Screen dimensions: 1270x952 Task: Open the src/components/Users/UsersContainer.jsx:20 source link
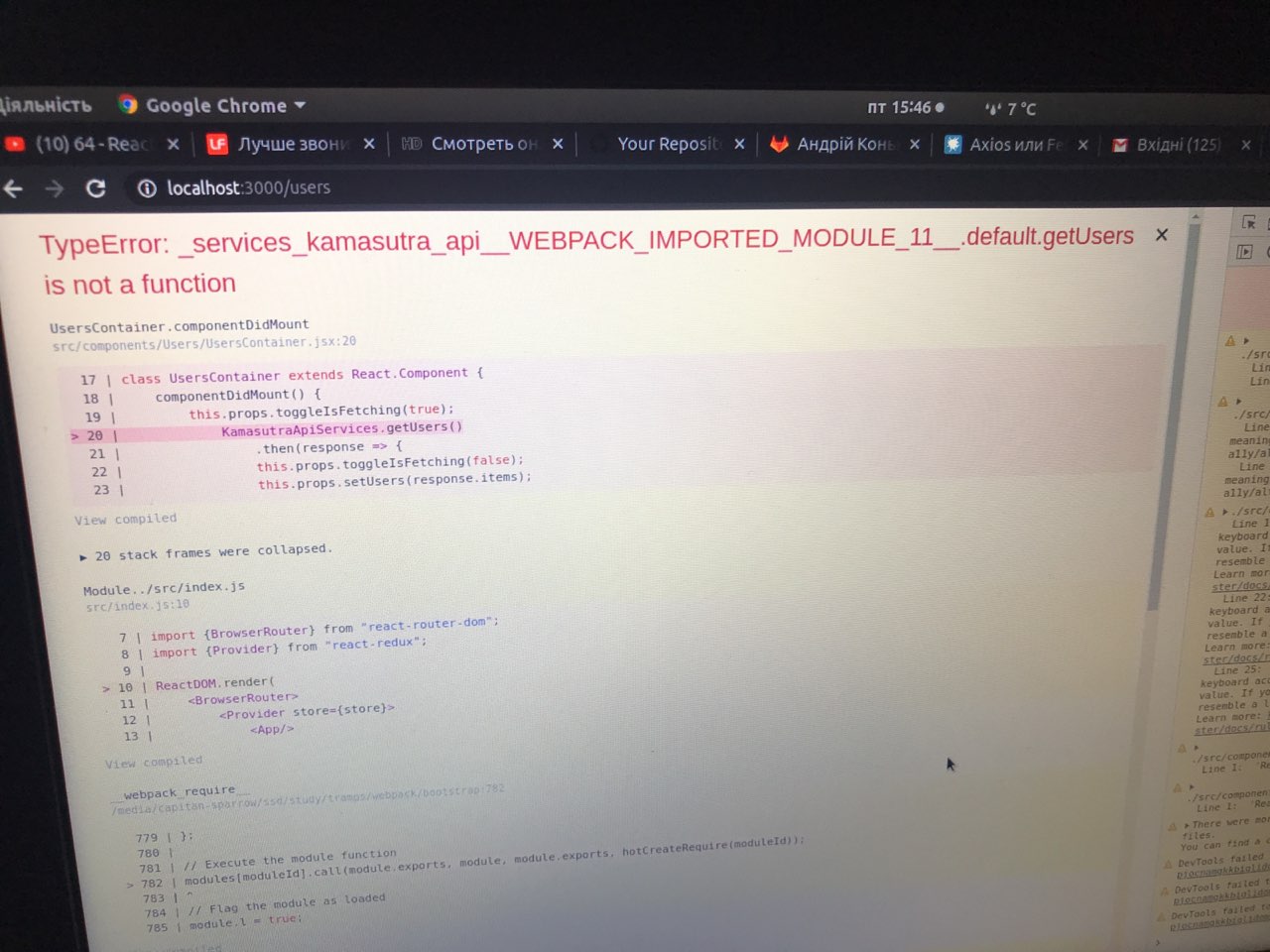pyautogui.click(x=203, y=343)
